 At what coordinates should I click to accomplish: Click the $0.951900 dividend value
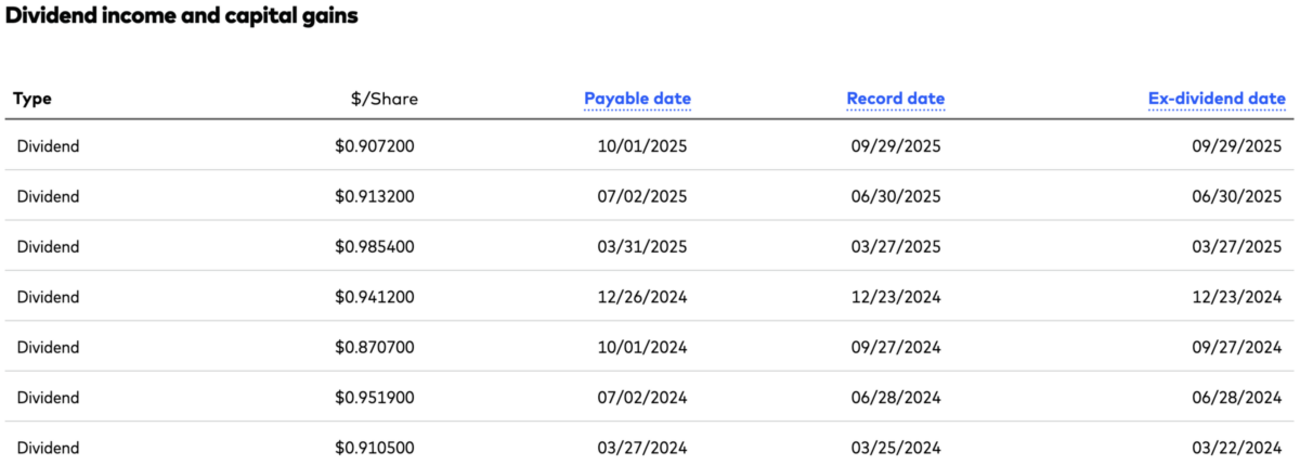[375, 397]
